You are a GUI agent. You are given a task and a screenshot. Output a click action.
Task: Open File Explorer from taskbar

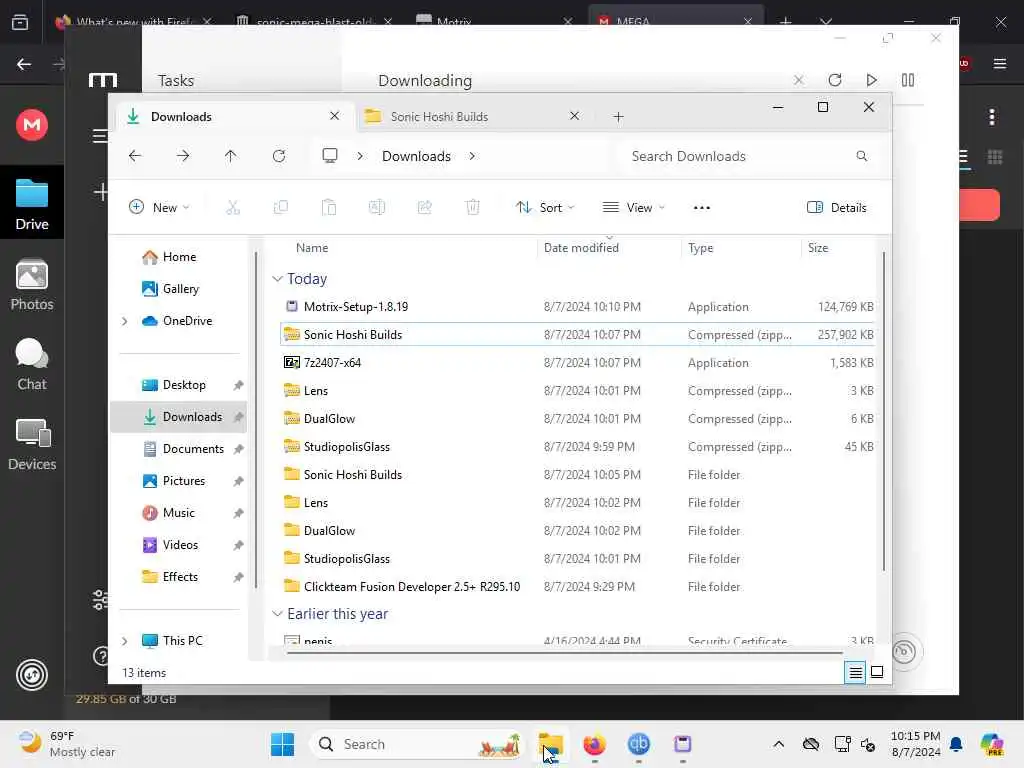pyautogui.click(x=551, y=744)
